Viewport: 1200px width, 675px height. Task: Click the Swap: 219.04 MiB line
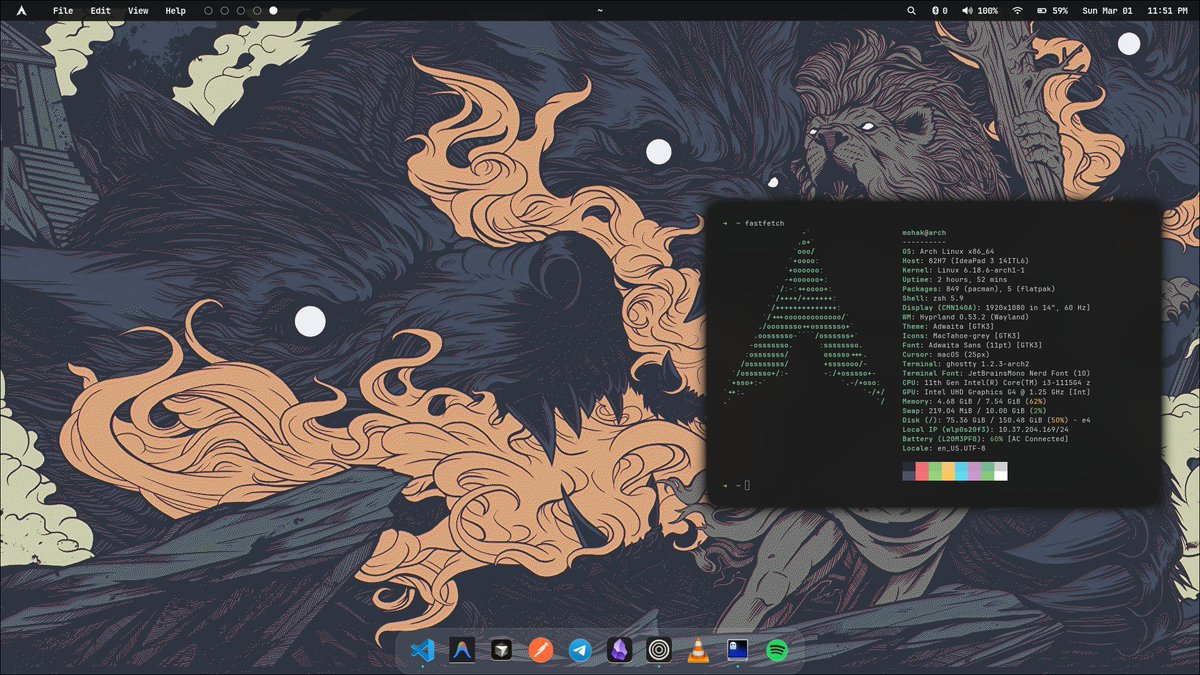tap(974, 411)
